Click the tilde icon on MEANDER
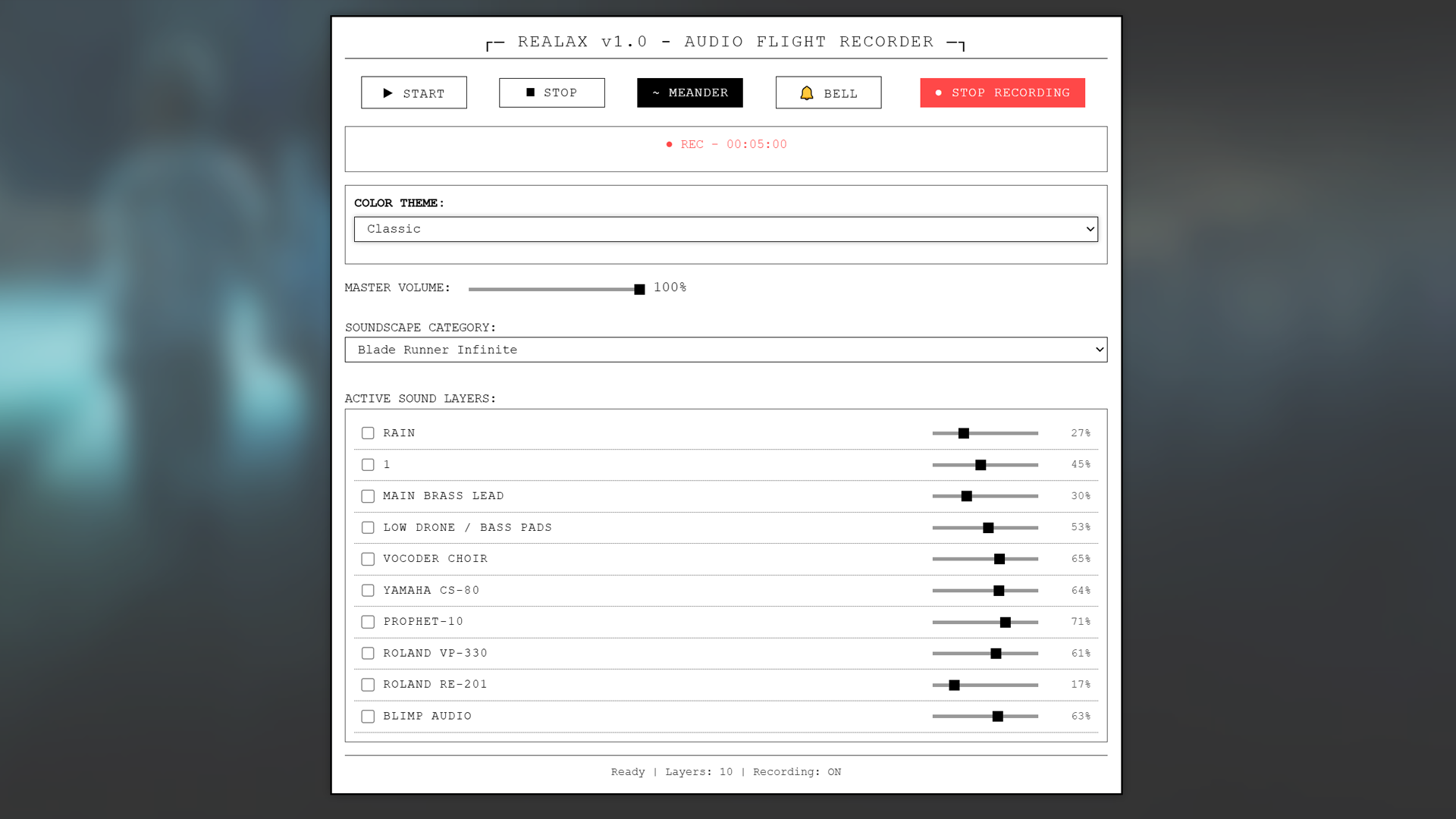This screenshot has height=819, width=1456. pos(657,93)
